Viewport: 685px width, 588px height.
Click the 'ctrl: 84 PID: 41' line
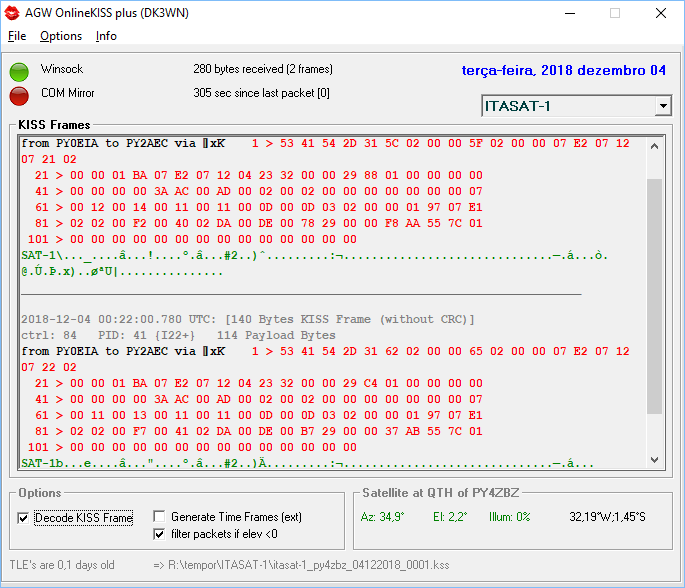click(x=178, y=336)
